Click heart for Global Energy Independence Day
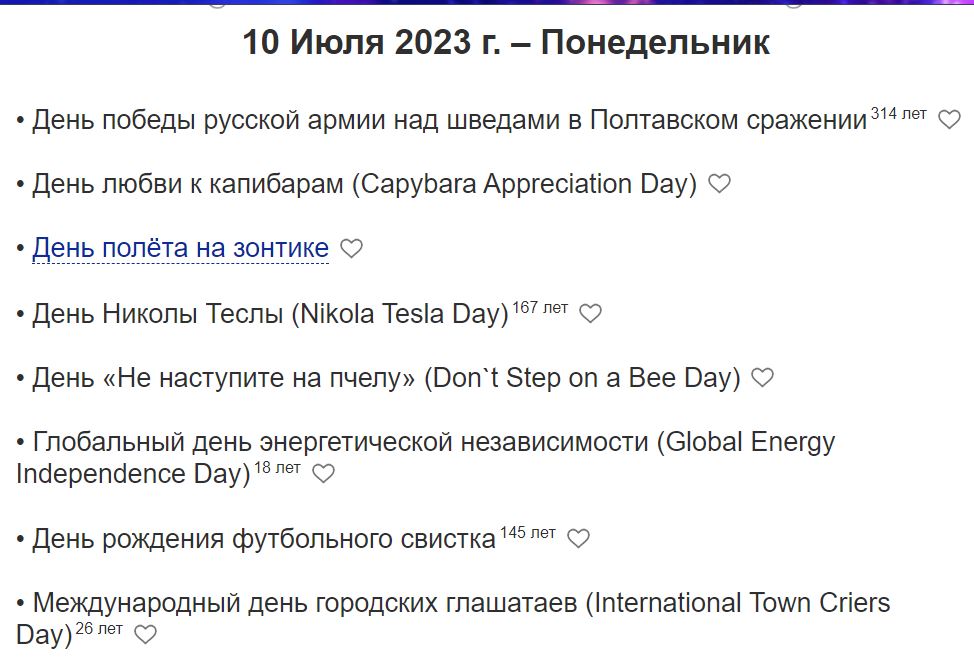Viewport: 974px width, 657px height. pos(322,474)
